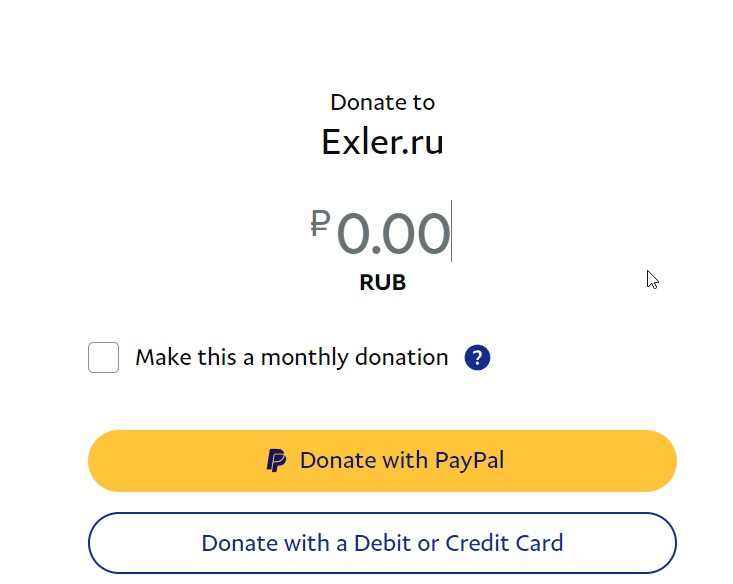This screenshot has width=733, height=584.
Task: Click the "Make this a monthly donation" label
Action: [291, 358]
